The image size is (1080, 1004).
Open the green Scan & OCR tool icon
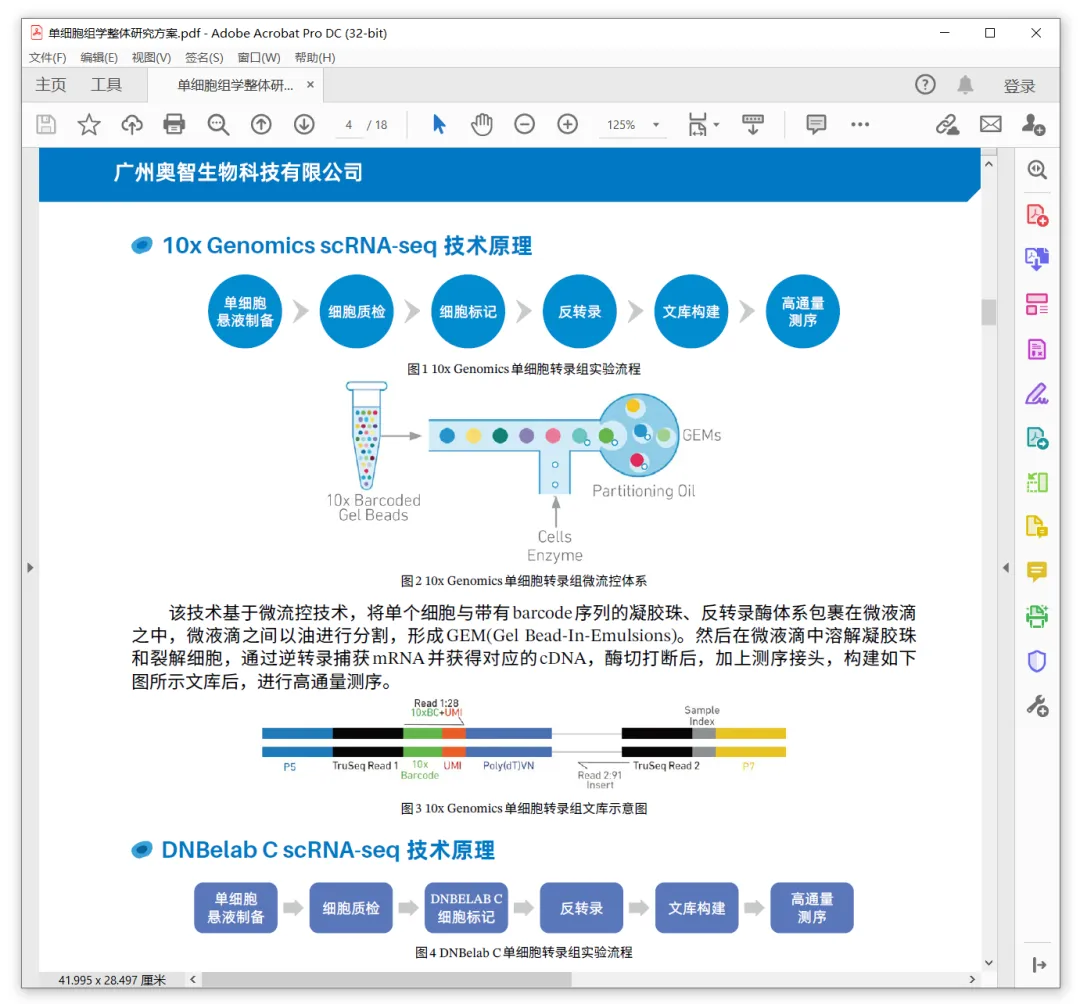click(x=1037, y=482)
